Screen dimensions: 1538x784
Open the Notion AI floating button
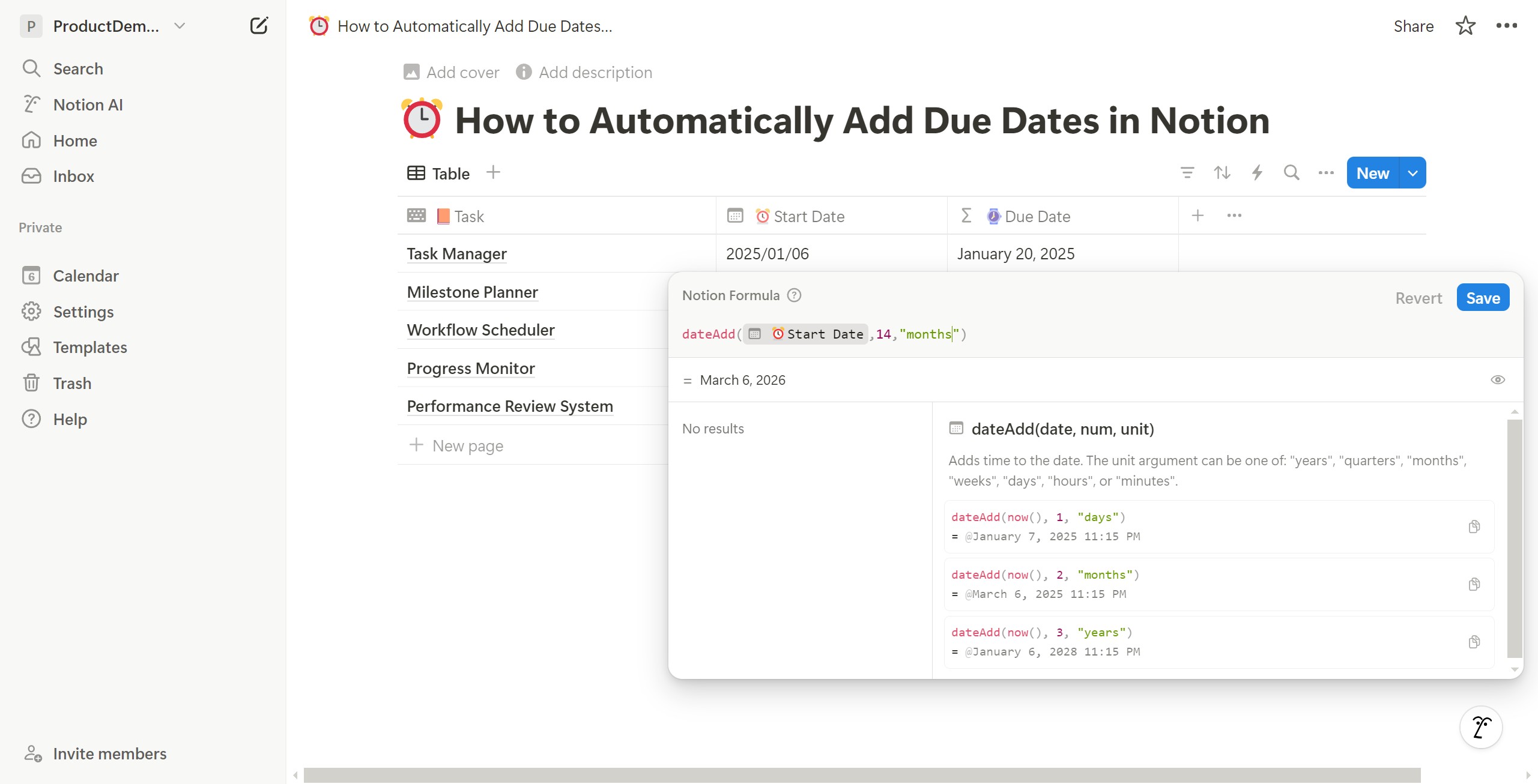click(1480, 727)
